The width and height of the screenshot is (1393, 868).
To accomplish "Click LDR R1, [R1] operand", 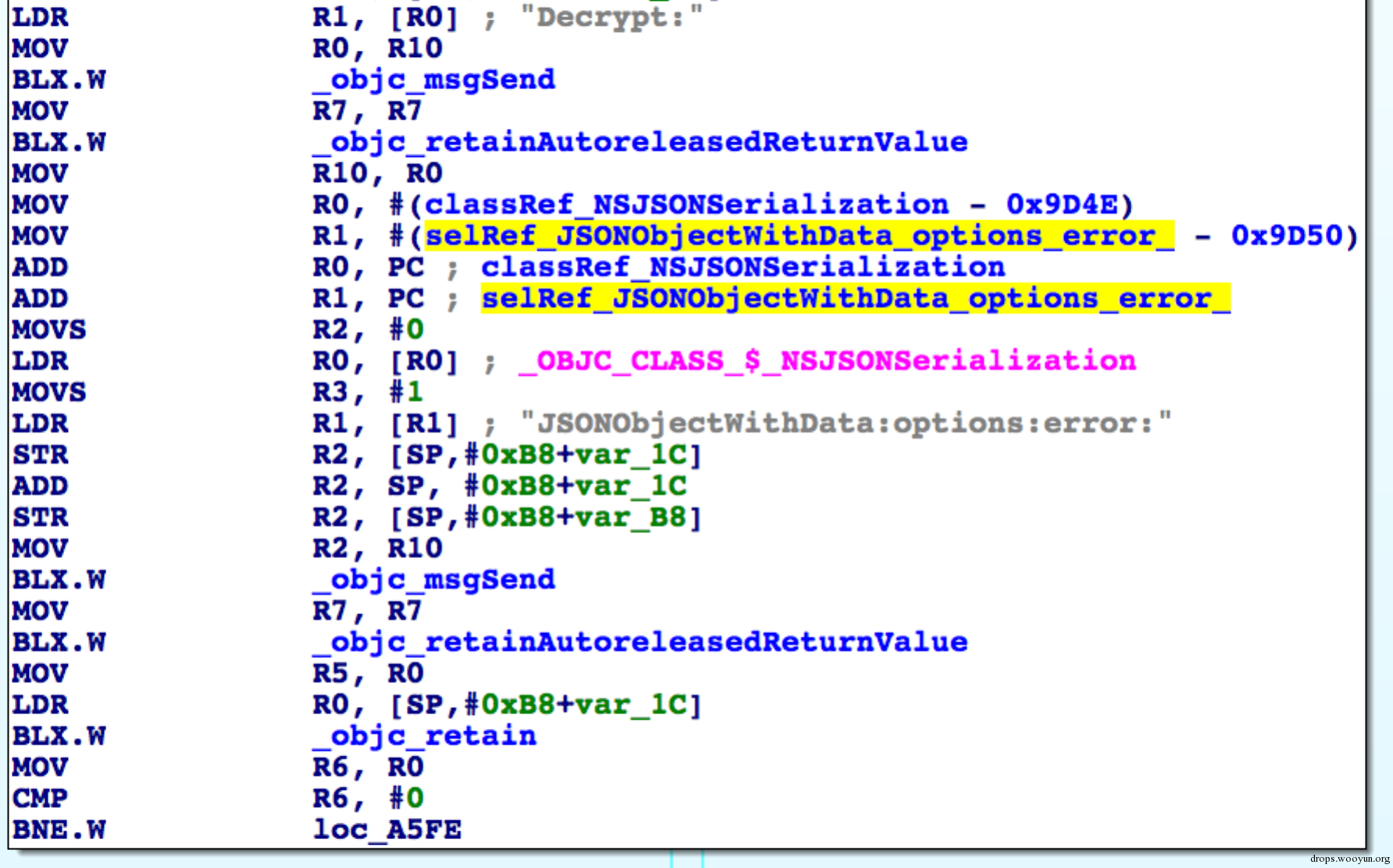I will coord(385,423).
